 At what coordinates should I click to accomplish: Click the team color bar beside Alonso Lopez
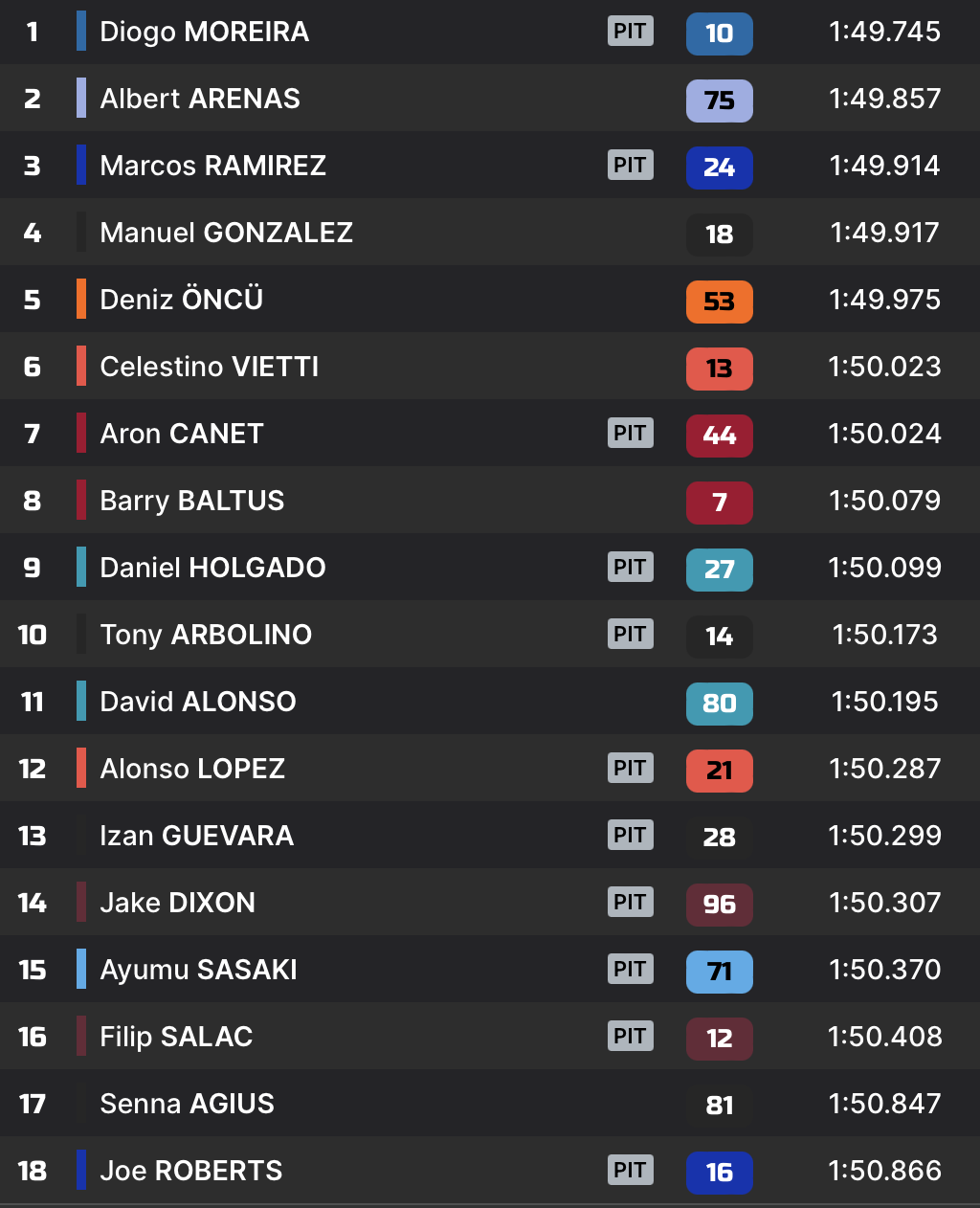(81, 769)
